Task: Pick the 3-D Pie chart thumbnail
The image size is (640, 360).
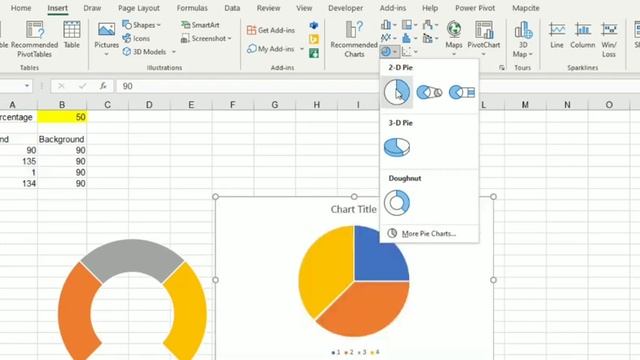Action: click(397, 147)
